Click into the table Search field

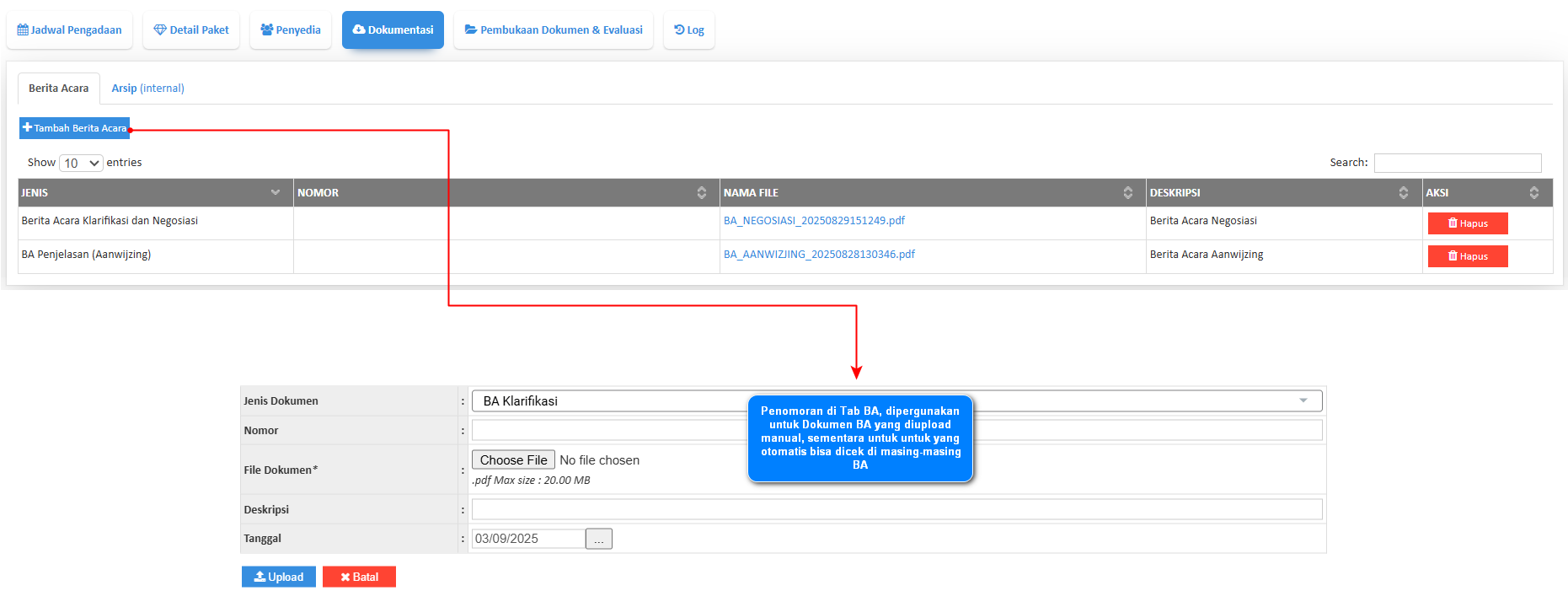[1457, 163]
